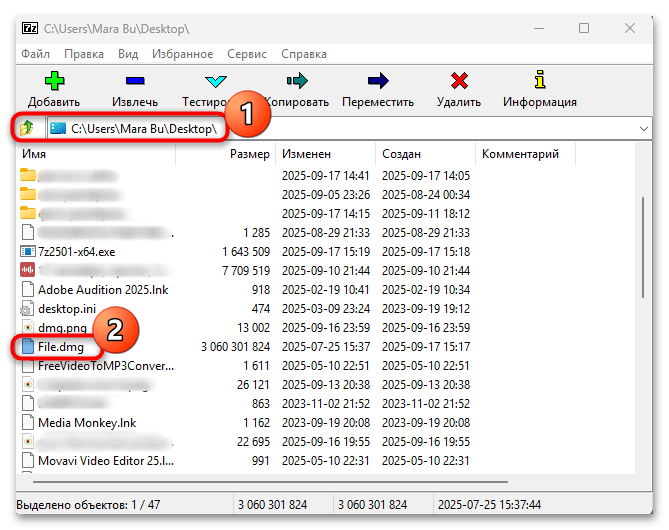669x530 pixels.
Task: Select FreeVideoToMP3Conver... entry
Action: pos(106,366)
